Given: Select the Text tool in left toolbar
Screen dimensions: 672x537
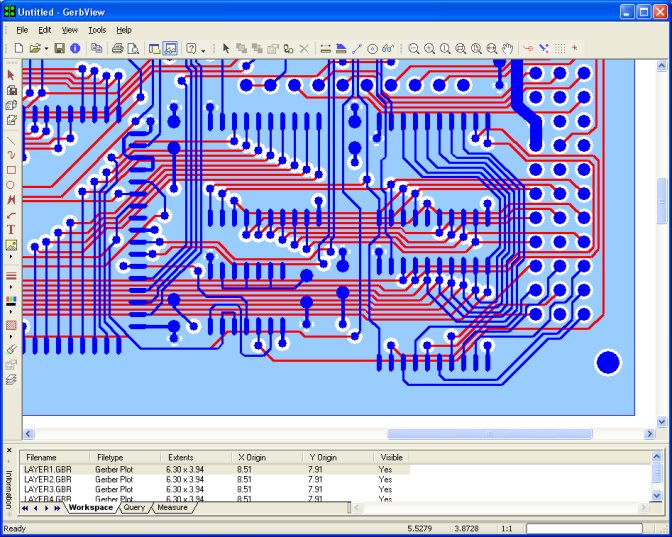Looking at the screenshot, I should [11, 230].
